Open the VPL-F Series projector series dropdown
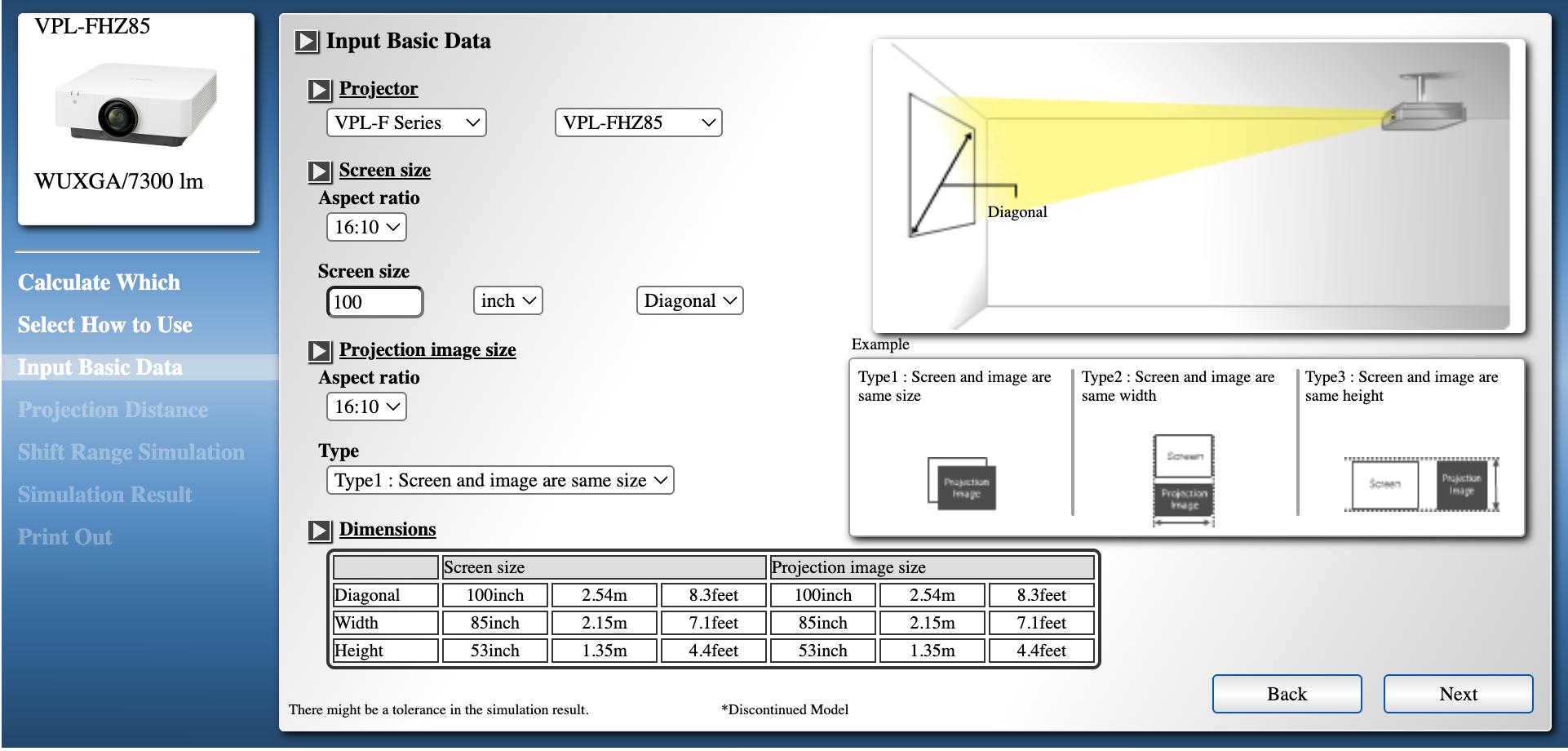The image size is (1568, 751). pyautogui.click(x=405, y=122)
